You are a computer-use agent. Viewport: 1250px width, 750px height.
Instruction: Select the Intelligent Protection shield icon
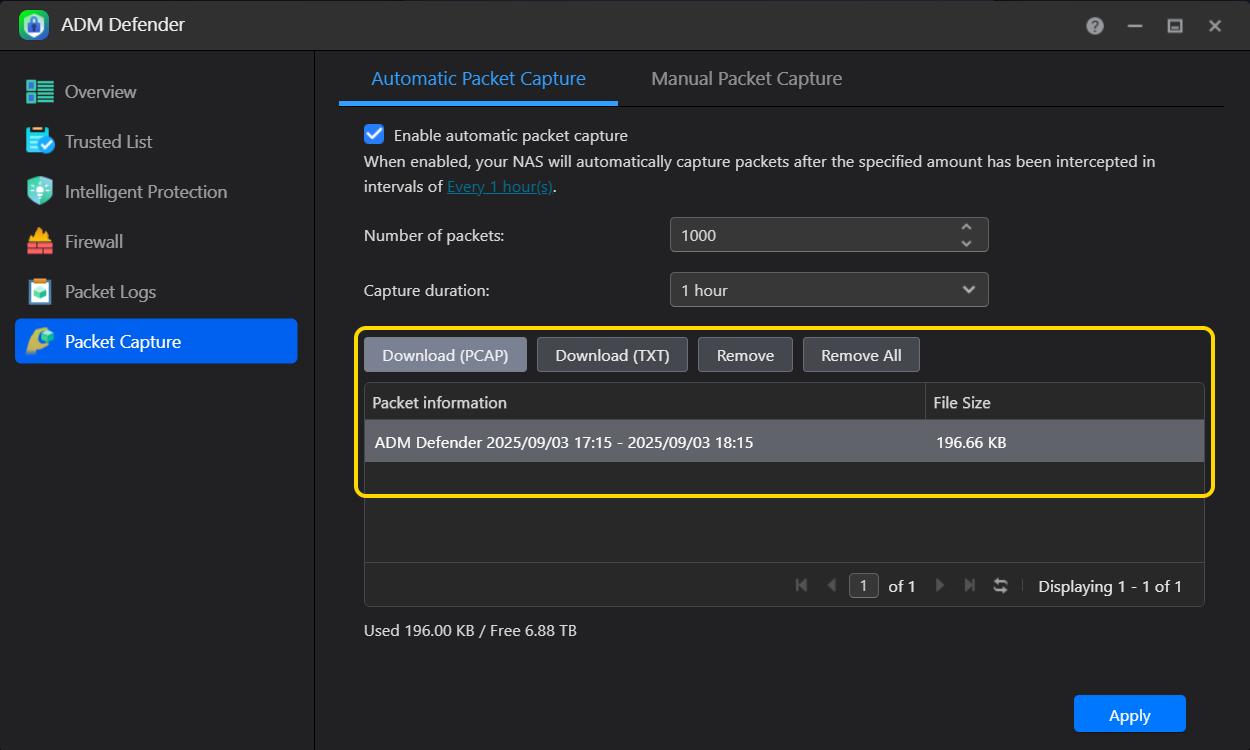[40, 192]
